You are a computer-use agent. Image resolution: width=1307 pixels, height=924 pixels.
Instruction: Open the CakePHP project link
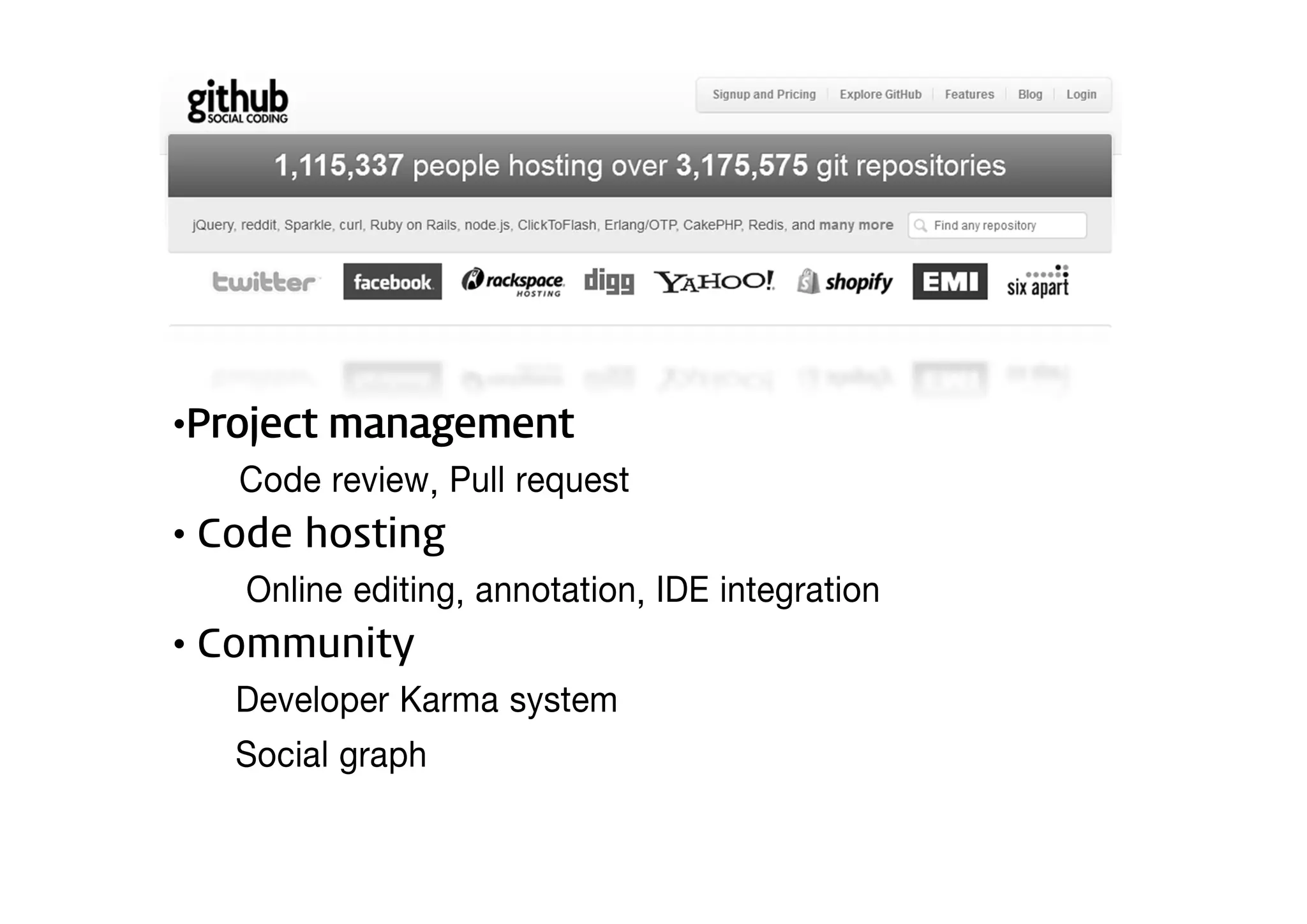coord(712,225)
